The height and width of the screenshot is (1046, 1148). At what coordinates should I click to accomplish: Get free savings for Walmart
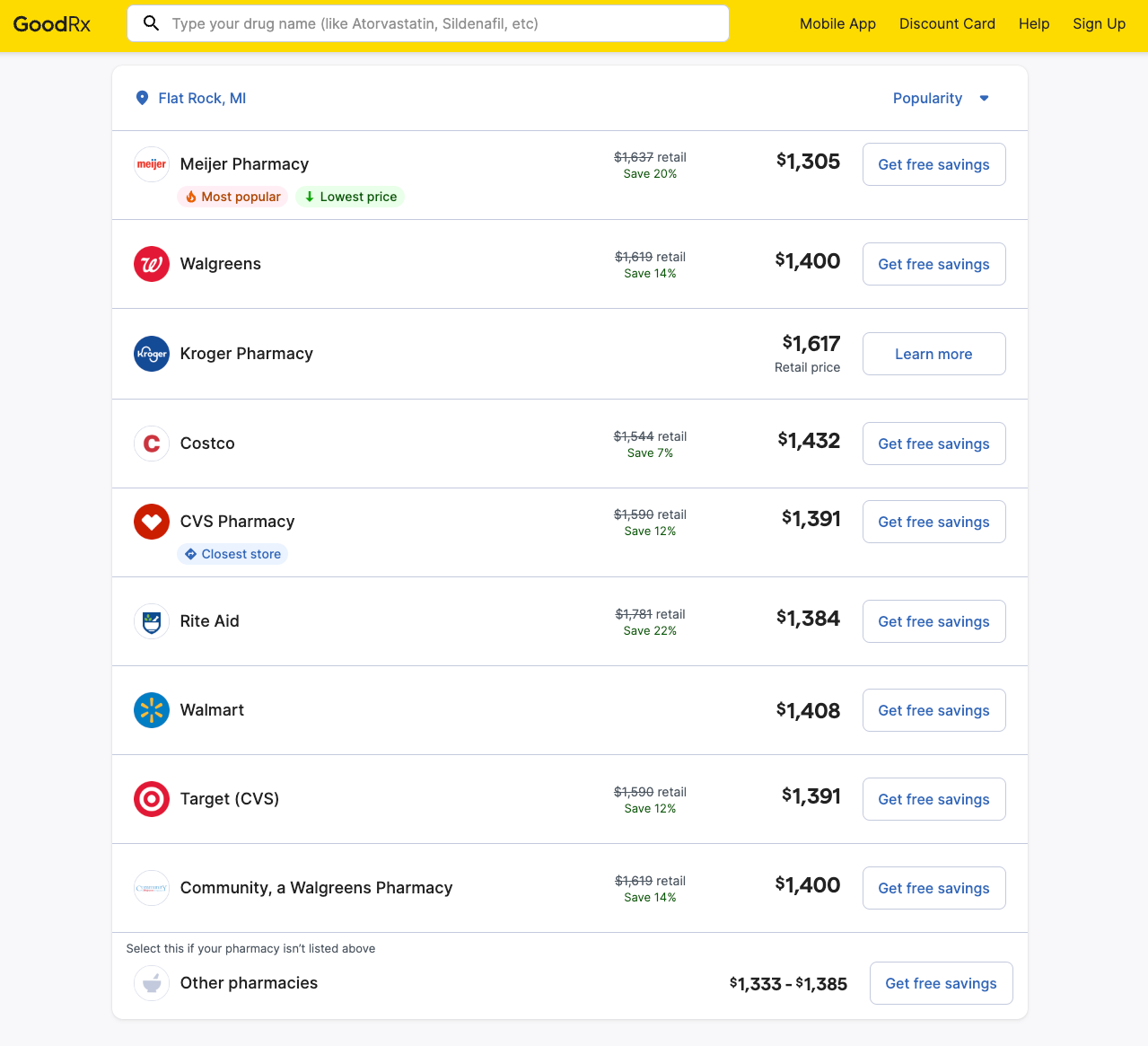[x=933, y=710]
